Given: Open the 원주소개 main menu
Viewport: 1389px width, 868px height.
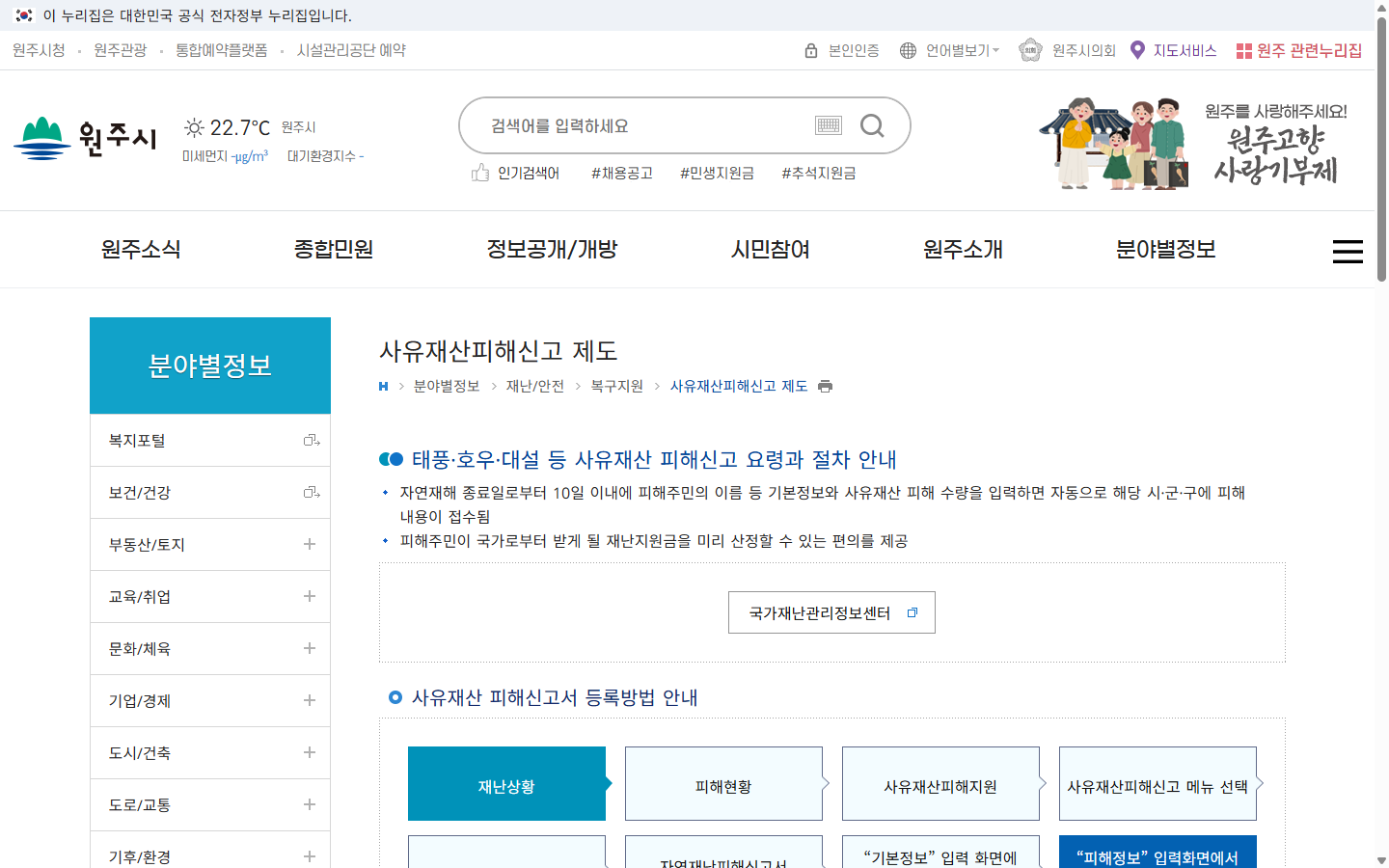Looking at the screenshot, I should (963, 250).
